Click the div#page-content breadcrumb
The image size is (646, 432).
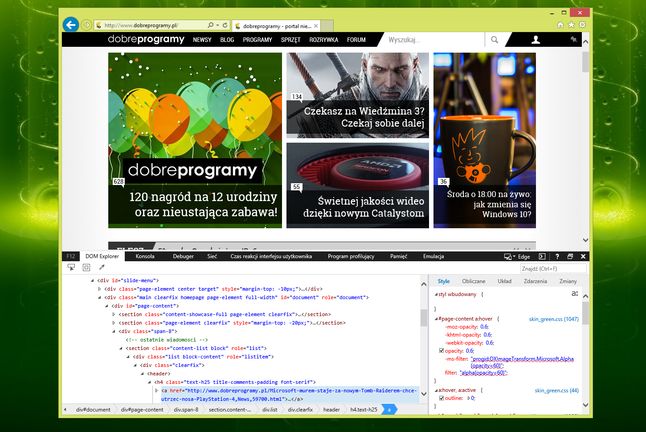coord(142,410)
